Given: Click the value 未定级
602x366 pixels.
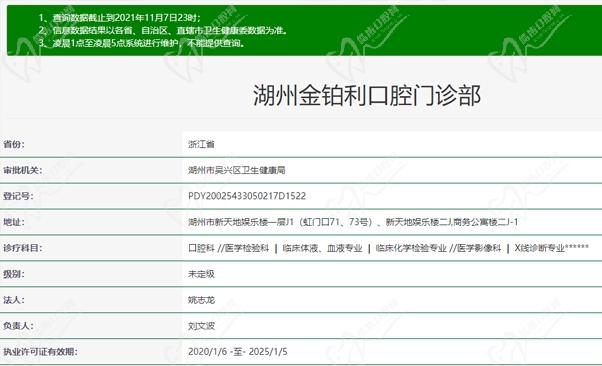Looking at the screenshot, I should [201, 274].
